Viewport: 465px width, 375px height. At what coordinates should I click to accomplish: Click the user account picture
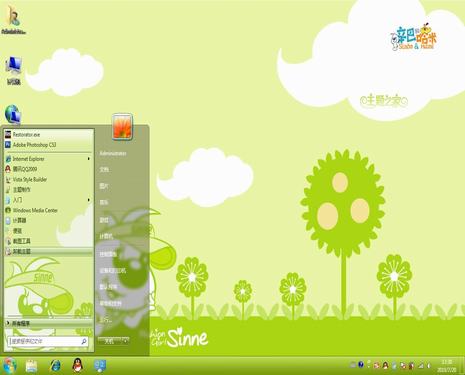(122, 126)
